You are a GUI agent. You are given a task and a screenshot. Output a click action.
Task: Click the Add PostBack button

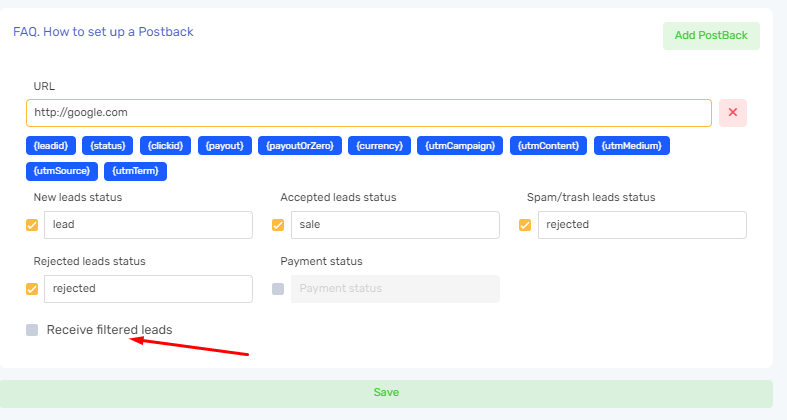coord(710,35)
